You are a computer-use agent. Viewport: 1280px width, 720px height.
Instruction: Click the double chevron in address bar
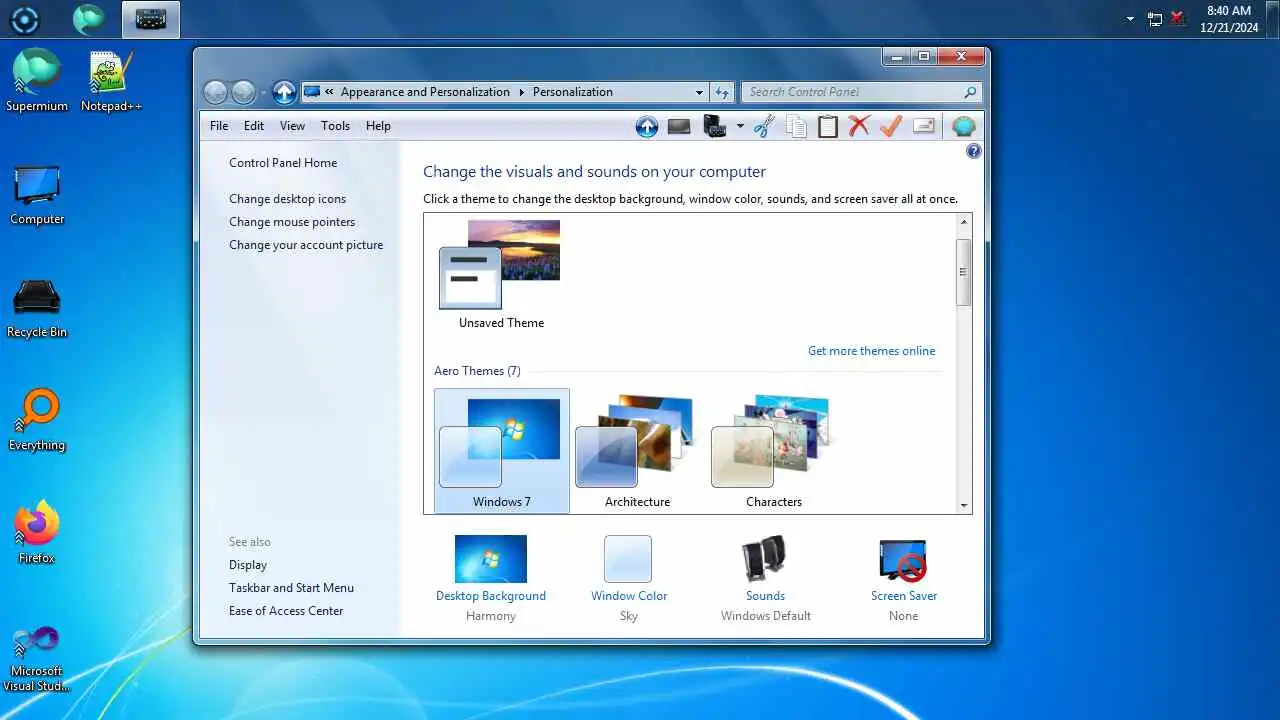[330, 92]
